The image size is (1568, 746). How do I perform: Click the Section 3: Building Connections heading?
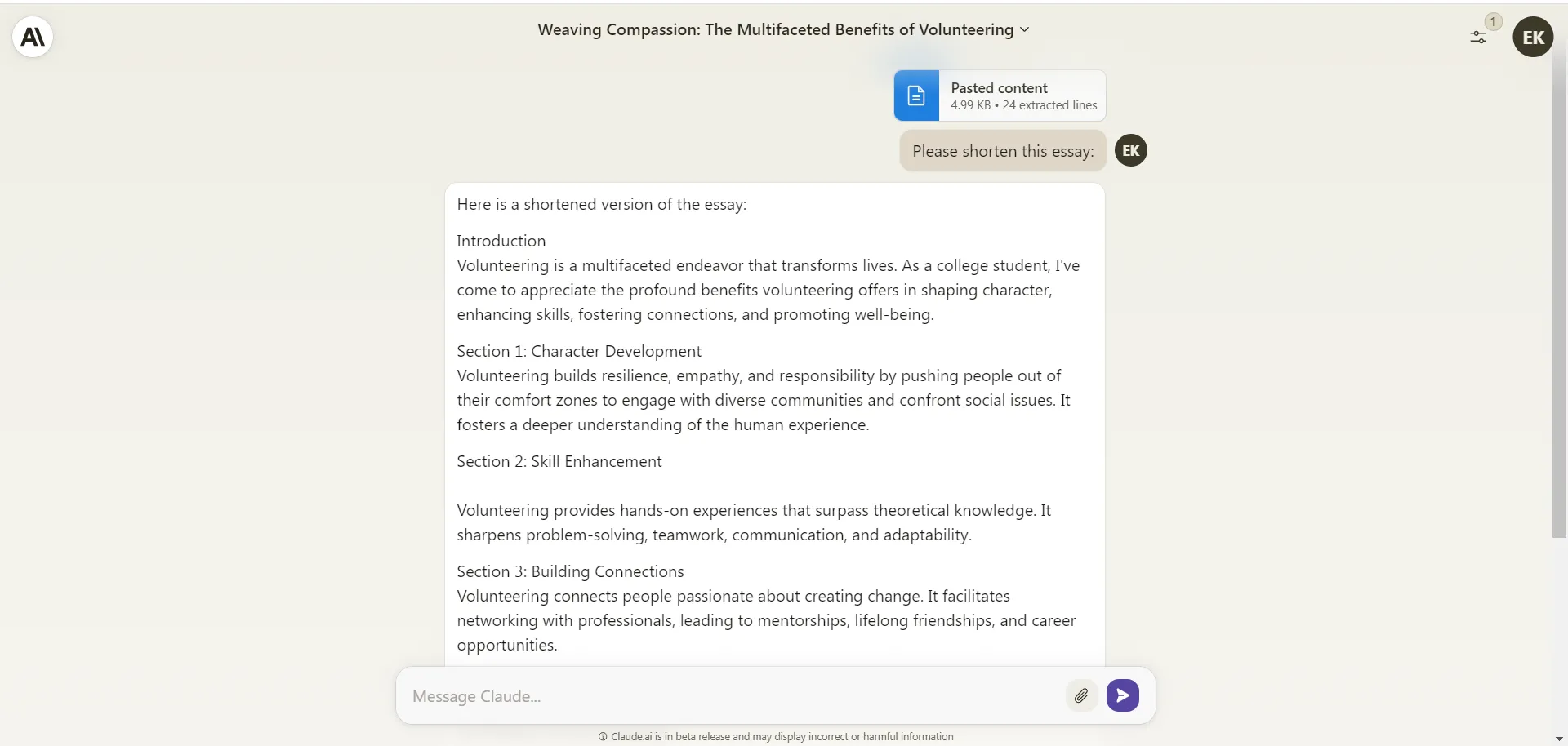pyautogui.click(x=570, y=571)
